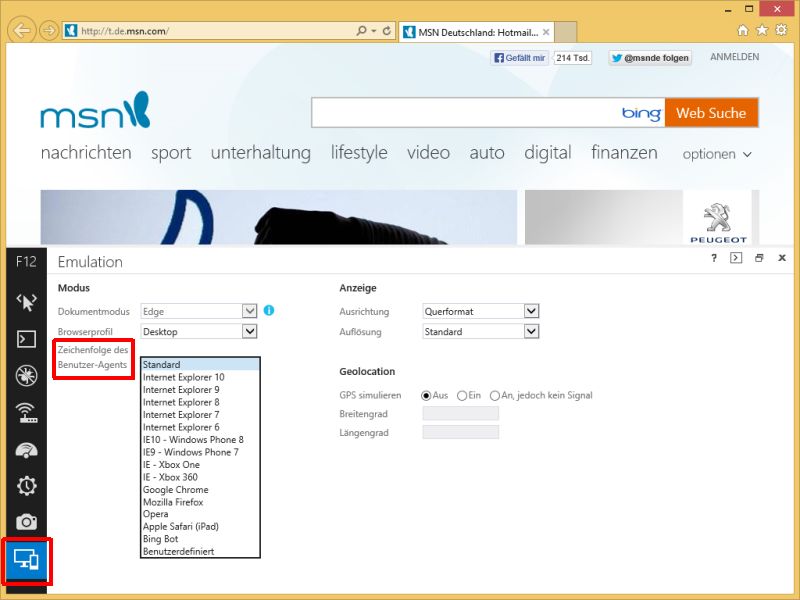The image size is (800, 600).
Task: Refresh the page with reload icon
Action: pyautogui.click(x=387, y=31)
